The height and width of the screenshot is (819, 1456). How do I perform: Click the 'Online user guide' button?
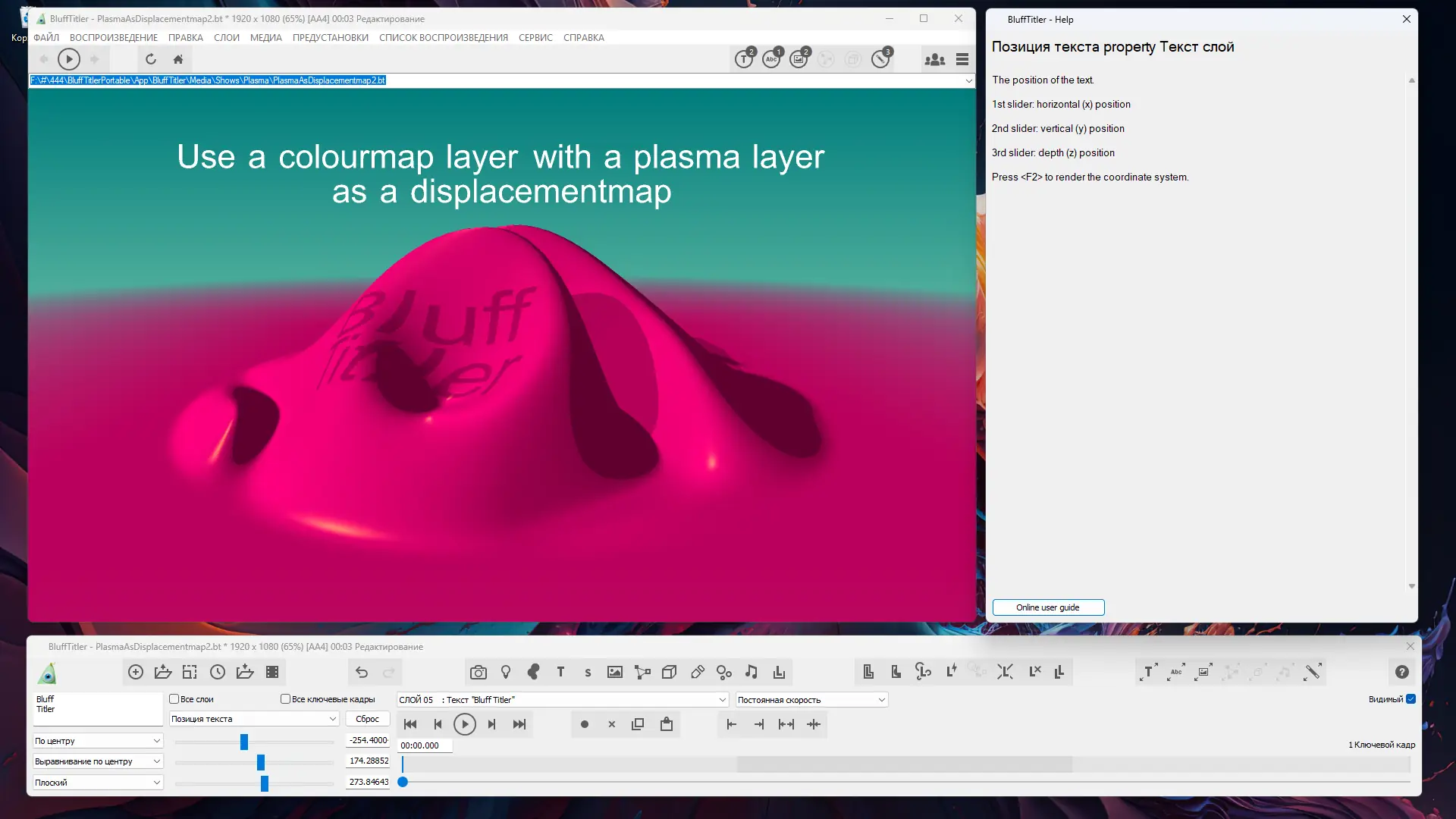point(1047,607)
